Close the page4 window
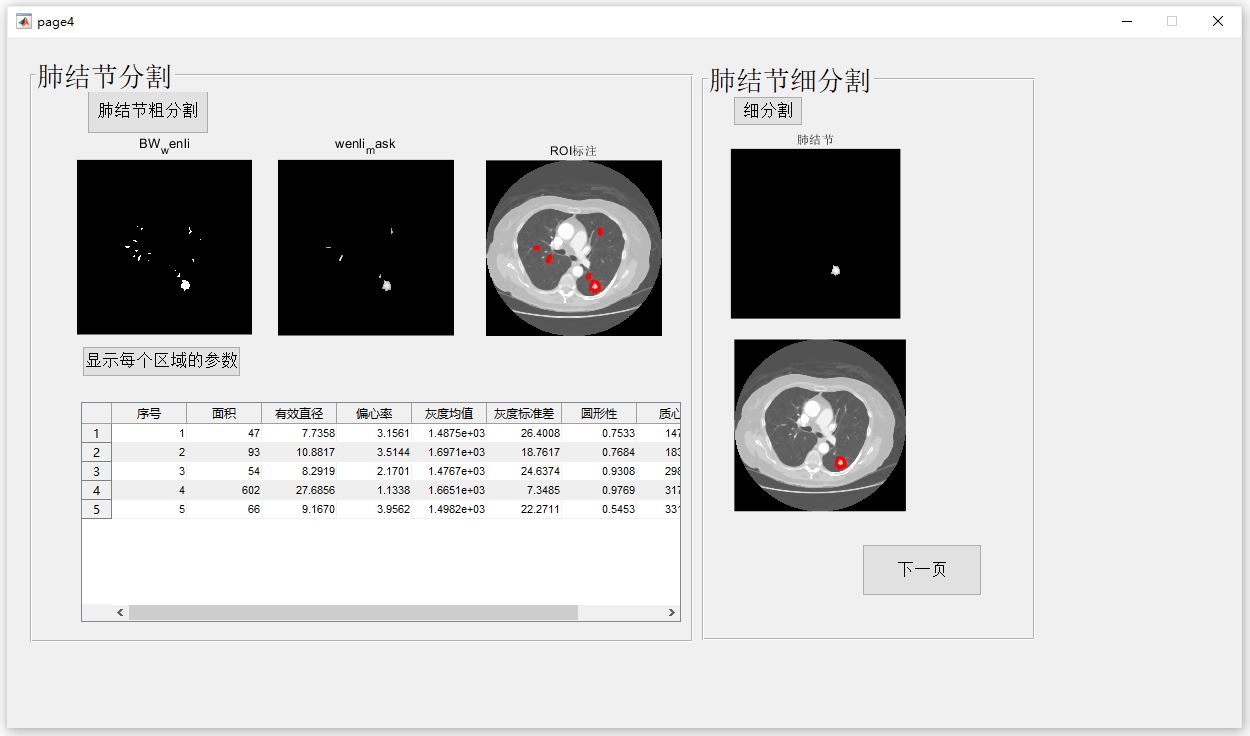This screenshot has width=1250, height=736. click(x=1217, y=21)
